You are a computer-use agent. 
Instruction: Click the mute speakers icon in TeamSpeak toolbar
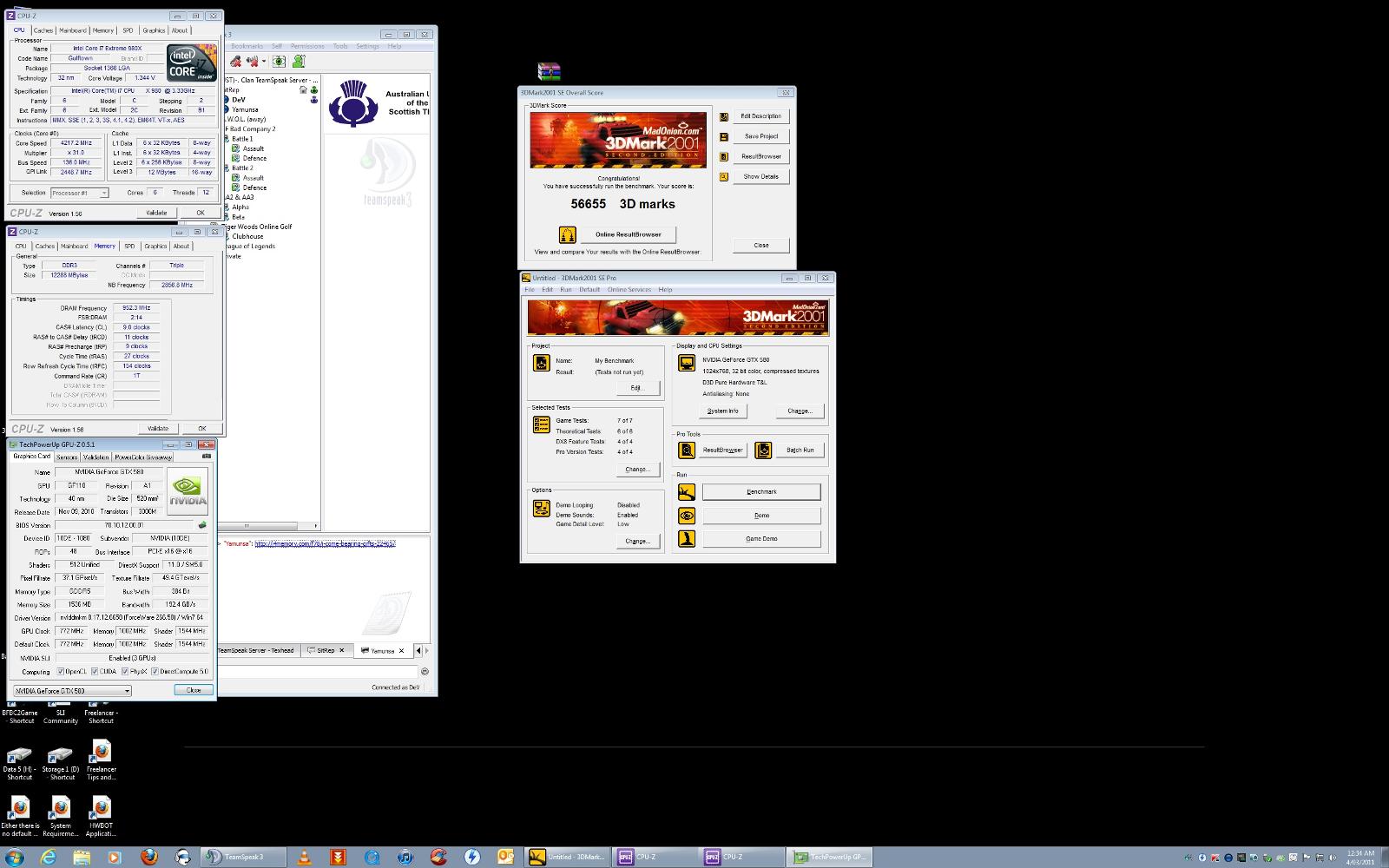[x=253, y=62]
